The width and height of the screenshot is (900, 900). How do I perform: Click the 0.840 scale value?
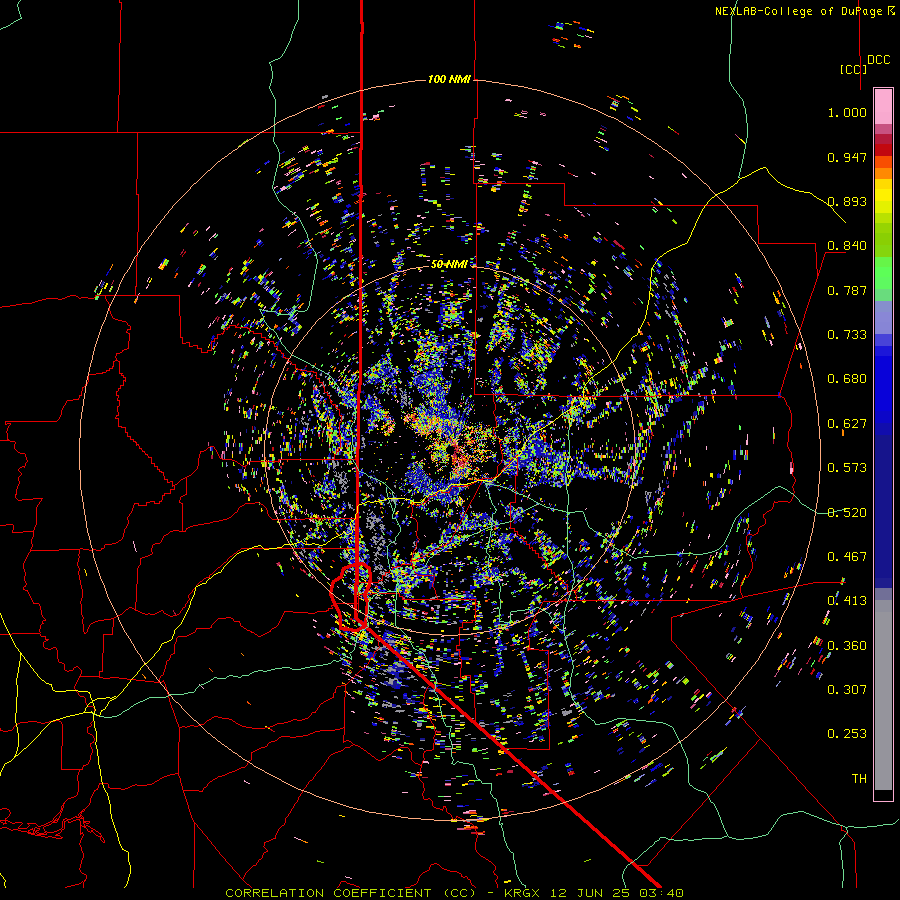847,246
